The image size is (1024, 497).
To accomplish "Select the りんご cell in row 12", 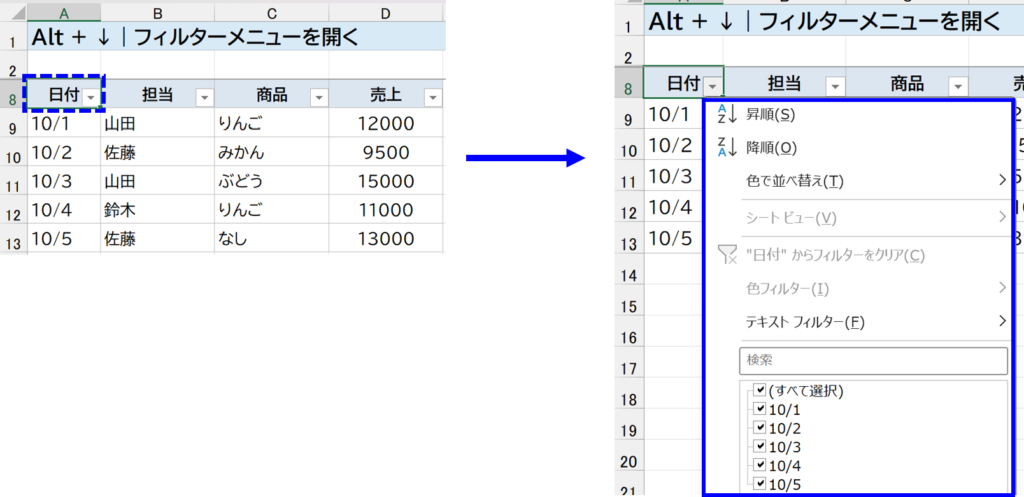I will click(x=272, y=210).
